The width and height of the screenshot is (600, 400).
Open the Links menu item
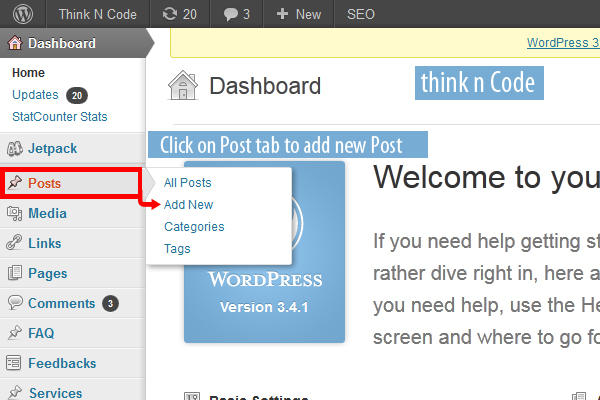click(x=45, y=243)
